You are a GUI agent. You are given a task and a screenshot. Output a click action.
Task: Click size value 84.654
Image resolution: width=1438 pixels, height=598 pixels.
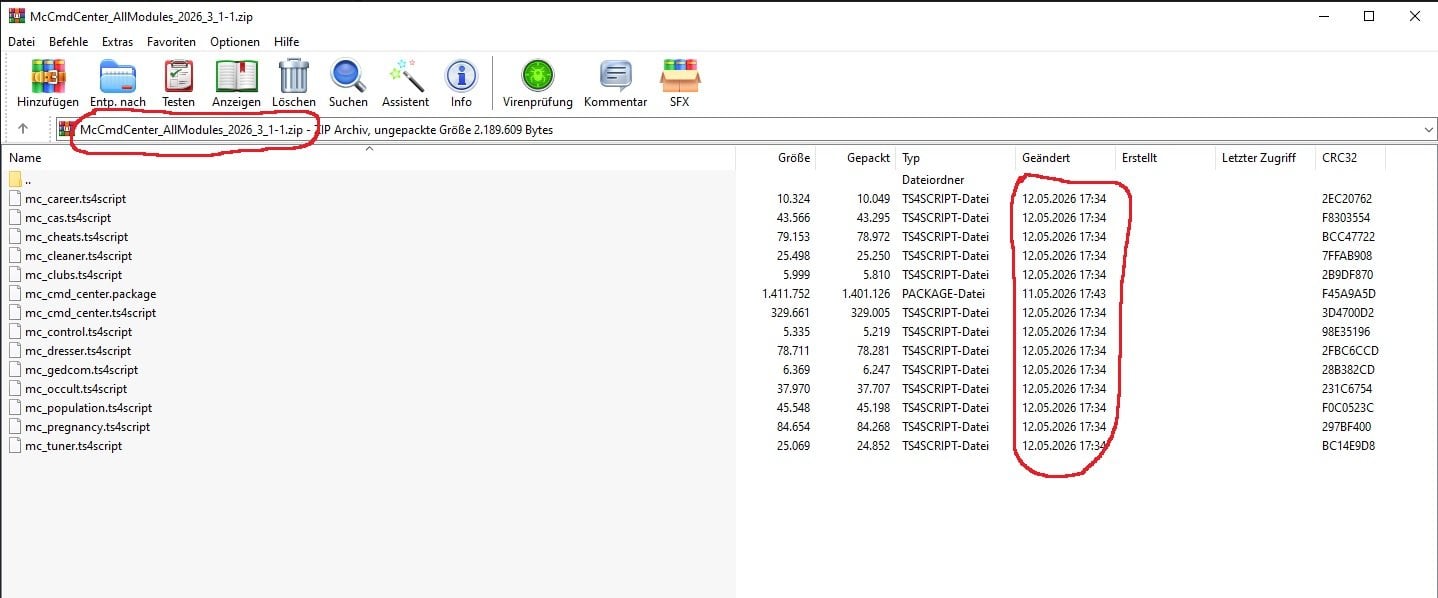(x=792, y=427)
